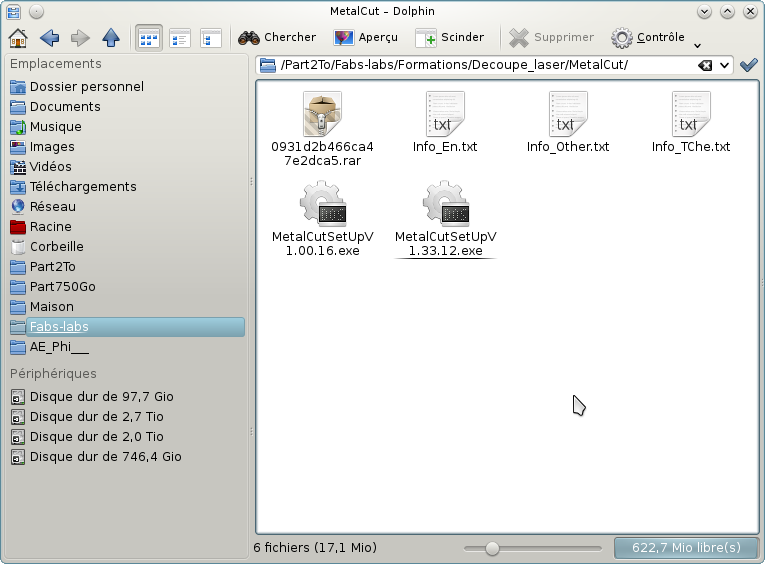Open the Vidéos place
This screenshot has width=765, height=564.
pyautogui.click(x=127, y=167)
